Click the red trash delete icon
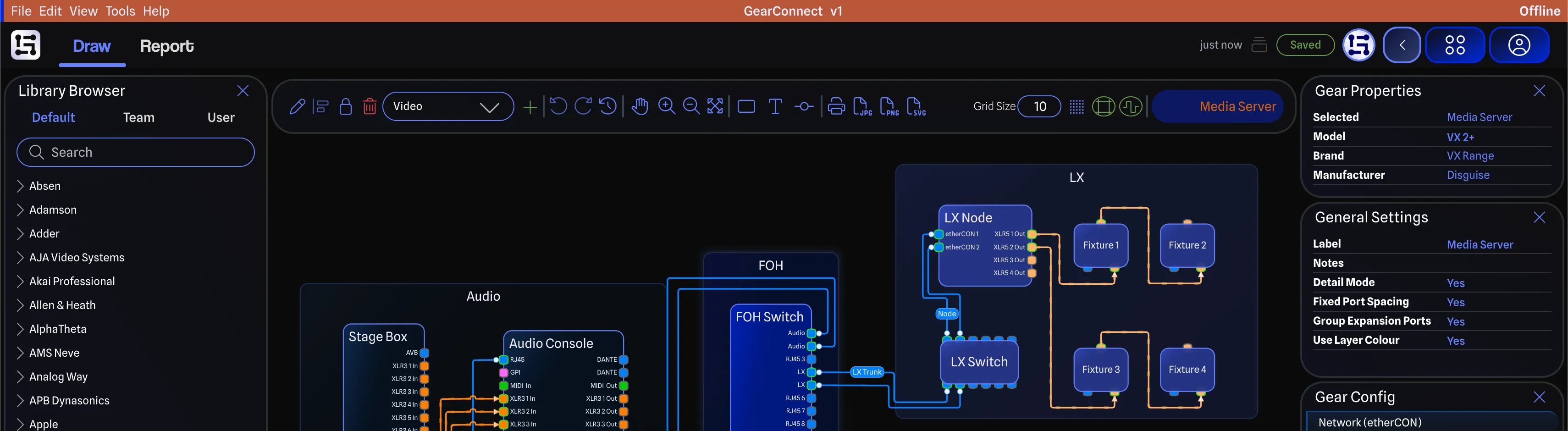 (x=370, y=106)
